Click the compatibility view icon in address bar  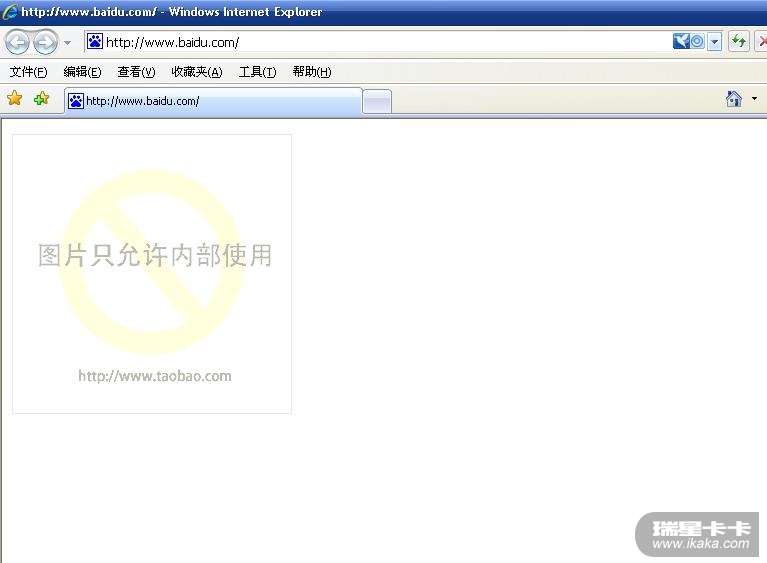pyautogui.click(x=697, y=42)
